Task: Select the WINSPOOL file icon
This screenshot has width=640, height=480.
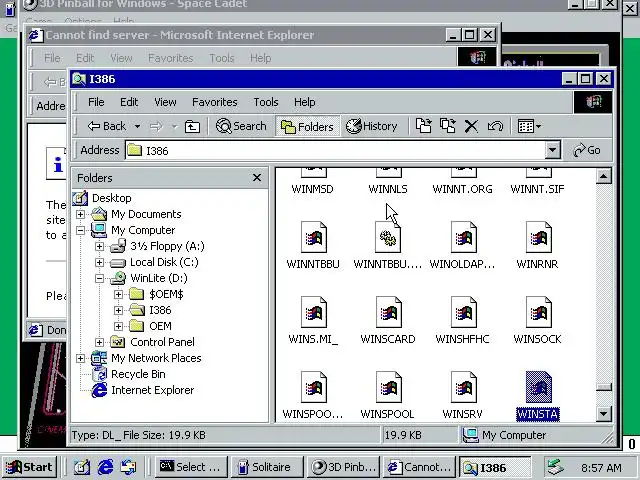Action: [388, 387]
